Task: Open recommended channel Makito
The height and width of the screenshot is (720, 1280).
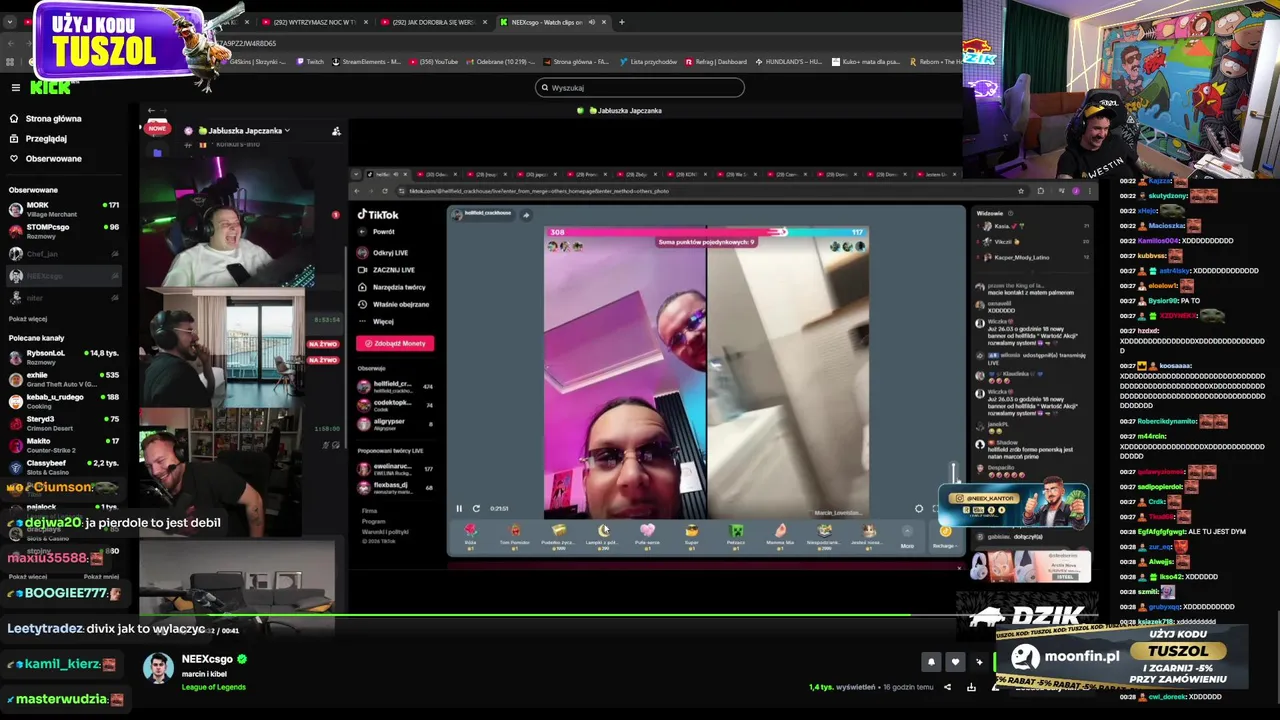Action: 62,445
